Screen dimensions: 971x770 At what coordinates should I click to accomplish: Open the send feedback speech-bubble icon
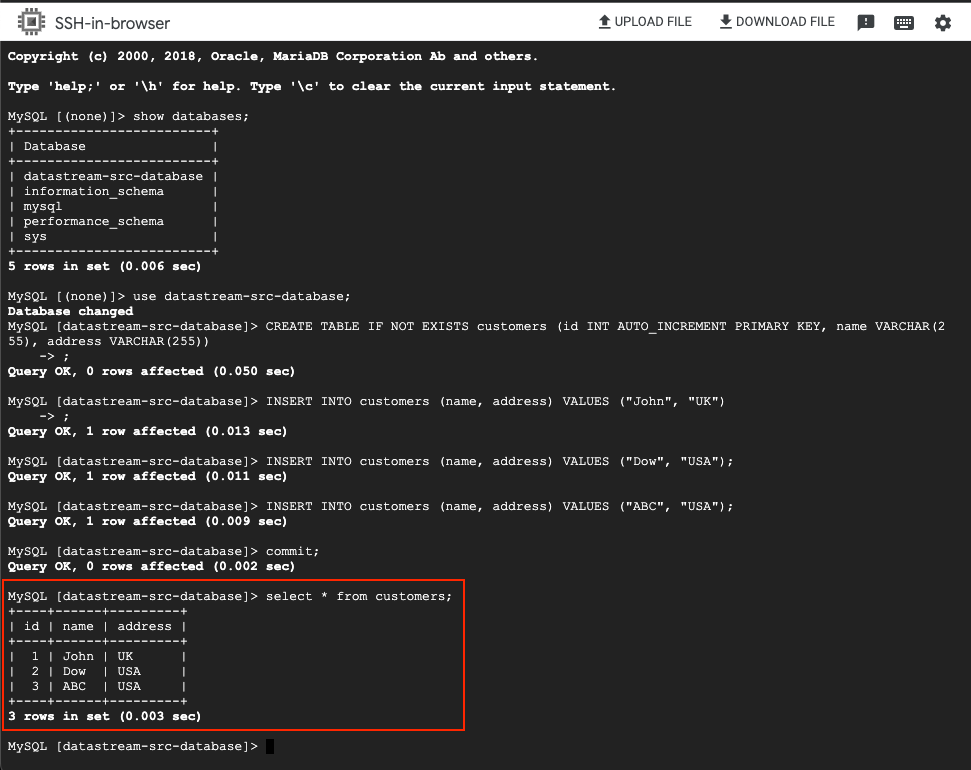[x=866, y=23]
